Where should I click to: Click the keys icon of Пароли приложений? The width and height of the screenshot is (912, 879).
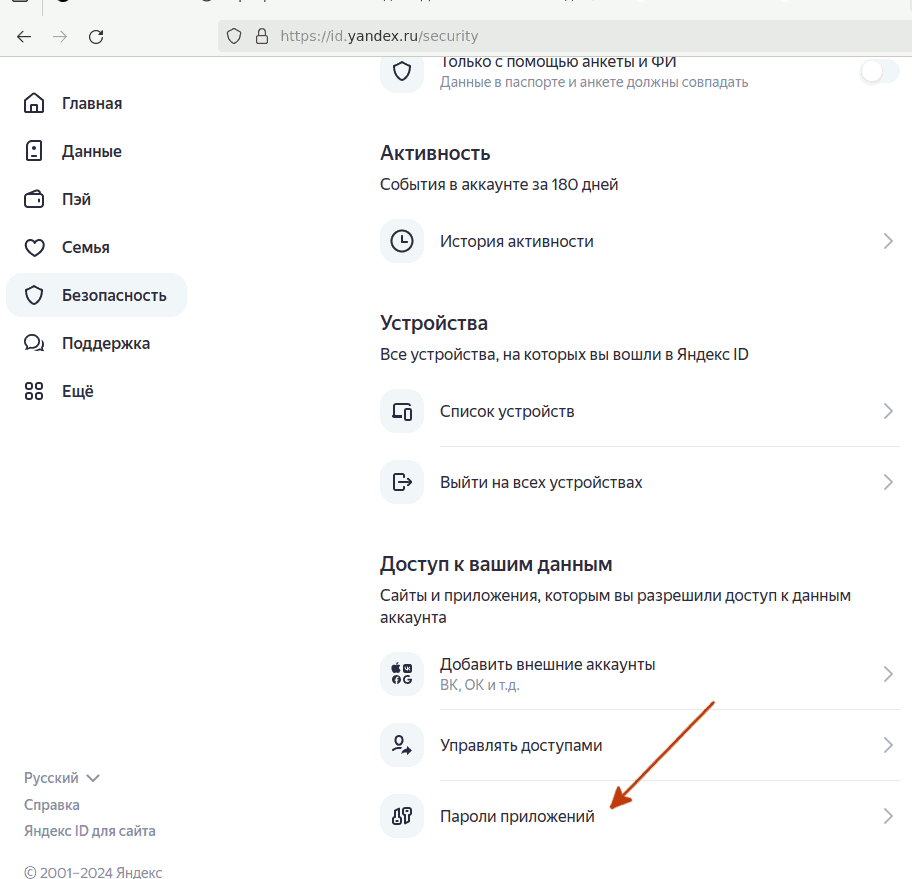[x=402, y=816]
